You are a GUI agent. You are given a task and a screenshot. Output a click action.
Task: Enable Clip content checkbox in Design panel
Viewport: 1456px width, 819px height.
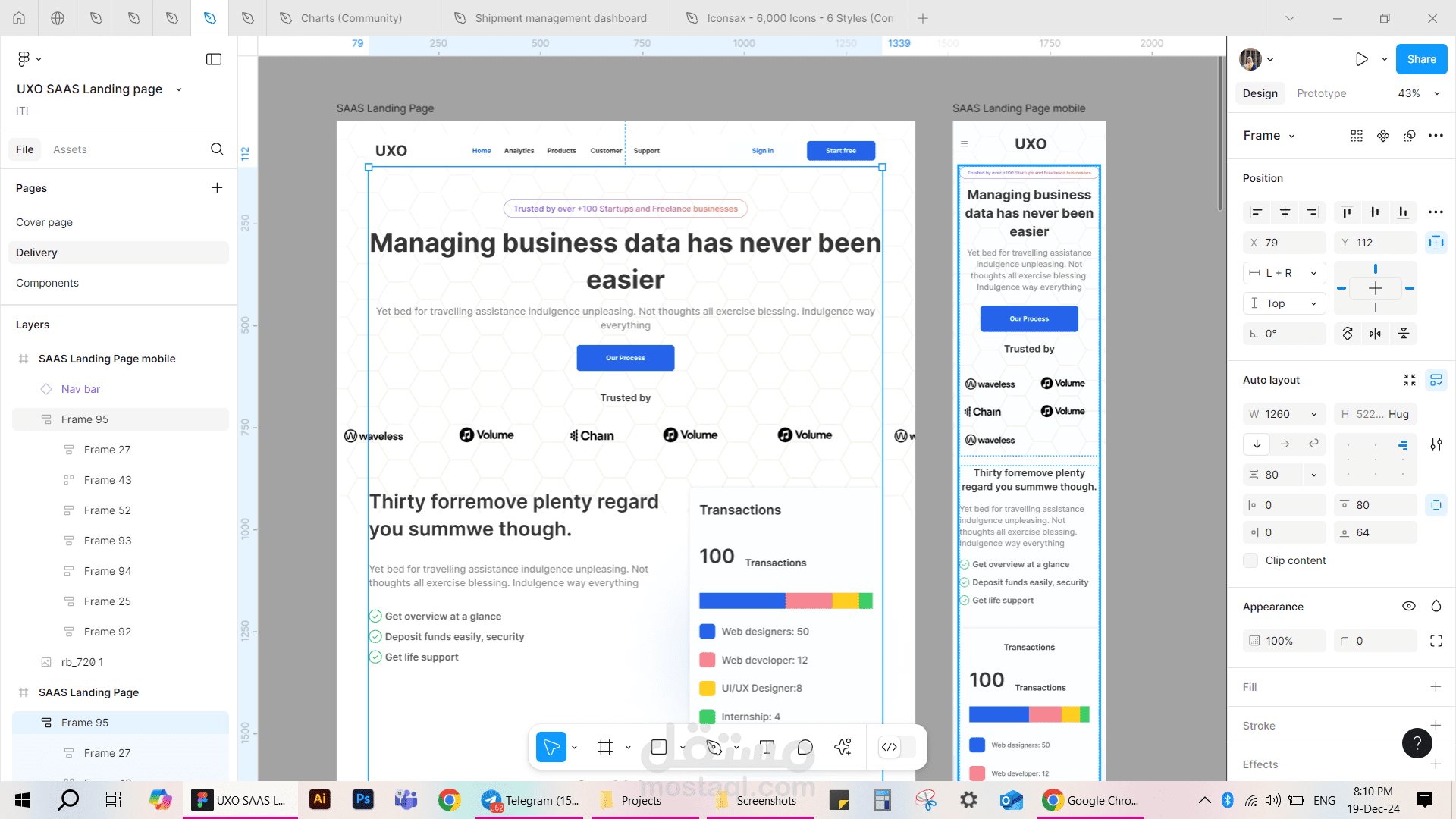click(x=1251, y=560)
